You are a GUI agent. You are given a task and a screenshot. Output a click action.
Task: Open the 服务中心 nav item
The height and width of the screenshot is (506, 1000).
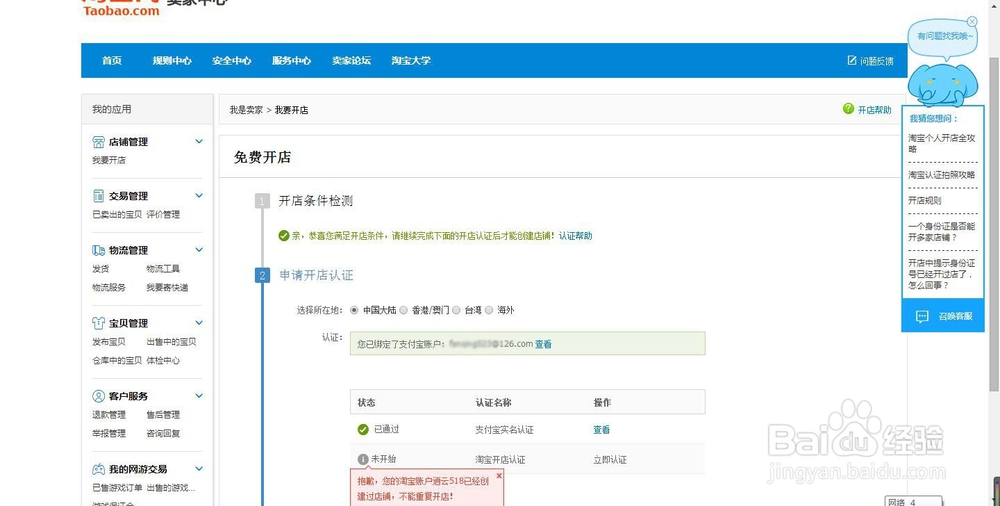291,61
